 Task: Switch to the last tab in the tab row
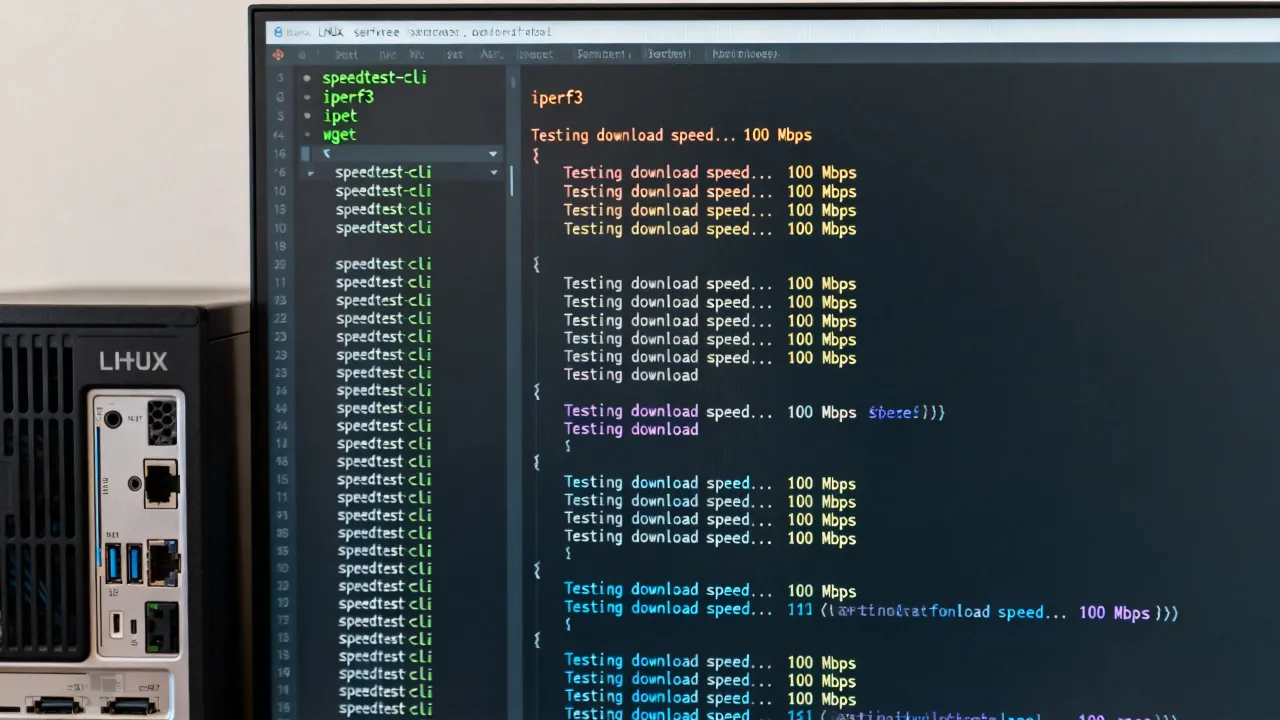coord(744,54)
